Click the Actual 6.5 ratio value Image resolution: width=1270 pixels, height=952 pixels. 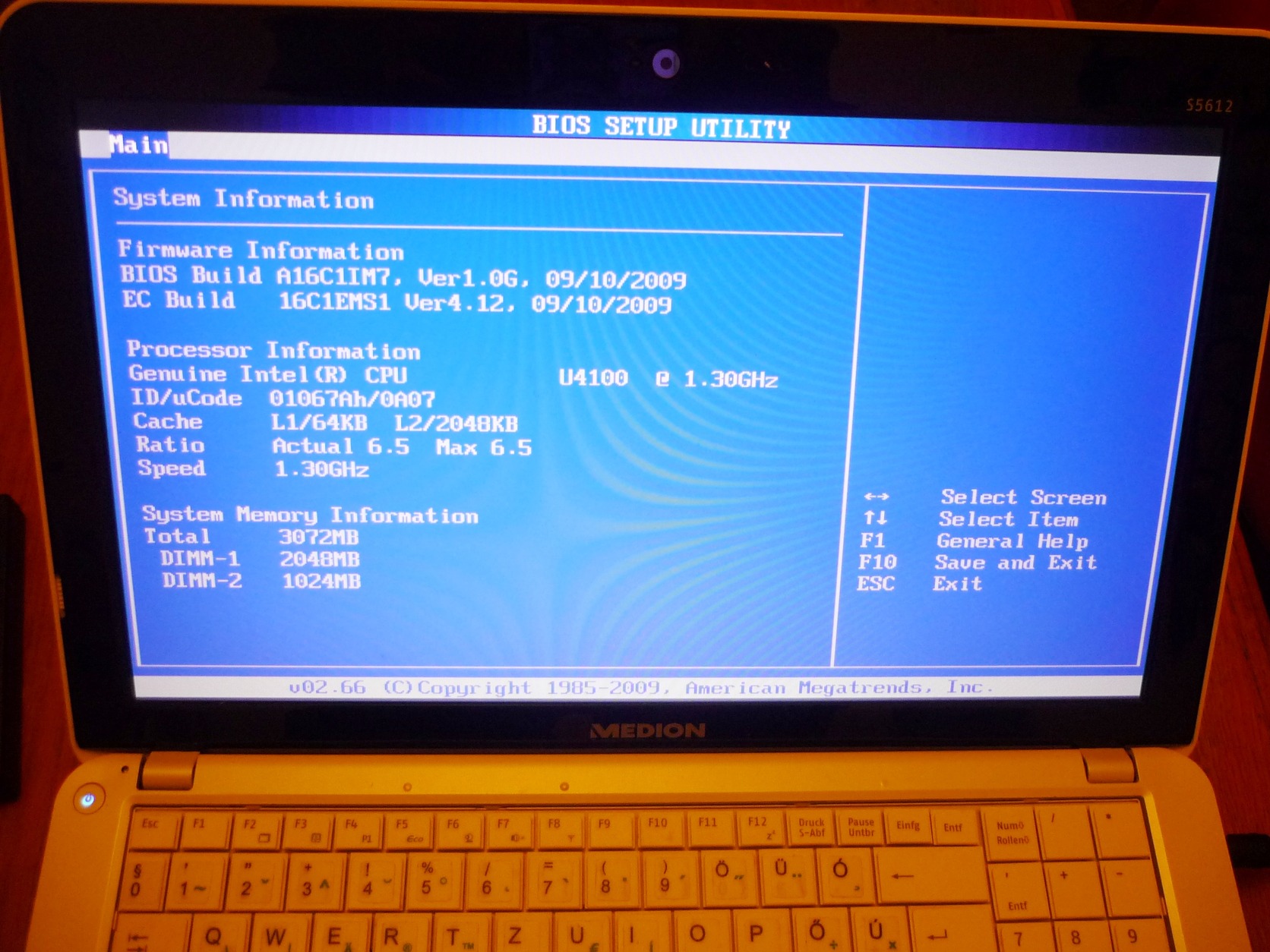pos(341,446)
